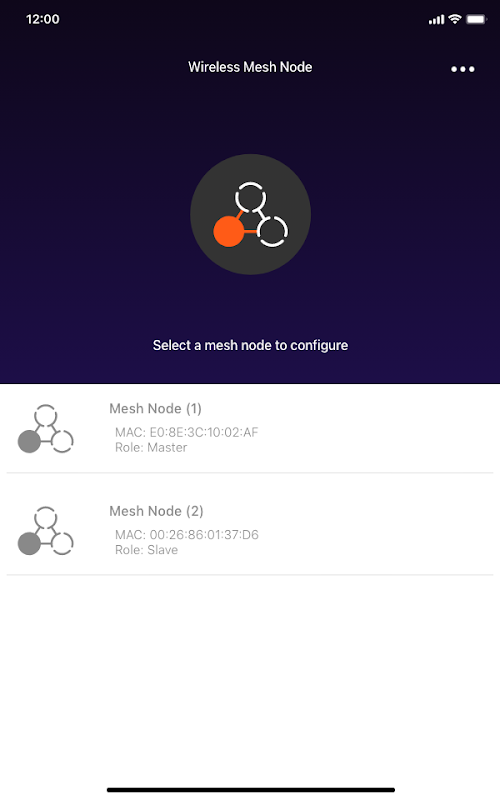This screenshot has width=500, height=800.
Task: Tap the Wireless Mesh Node title
Action: click(250, 67)
